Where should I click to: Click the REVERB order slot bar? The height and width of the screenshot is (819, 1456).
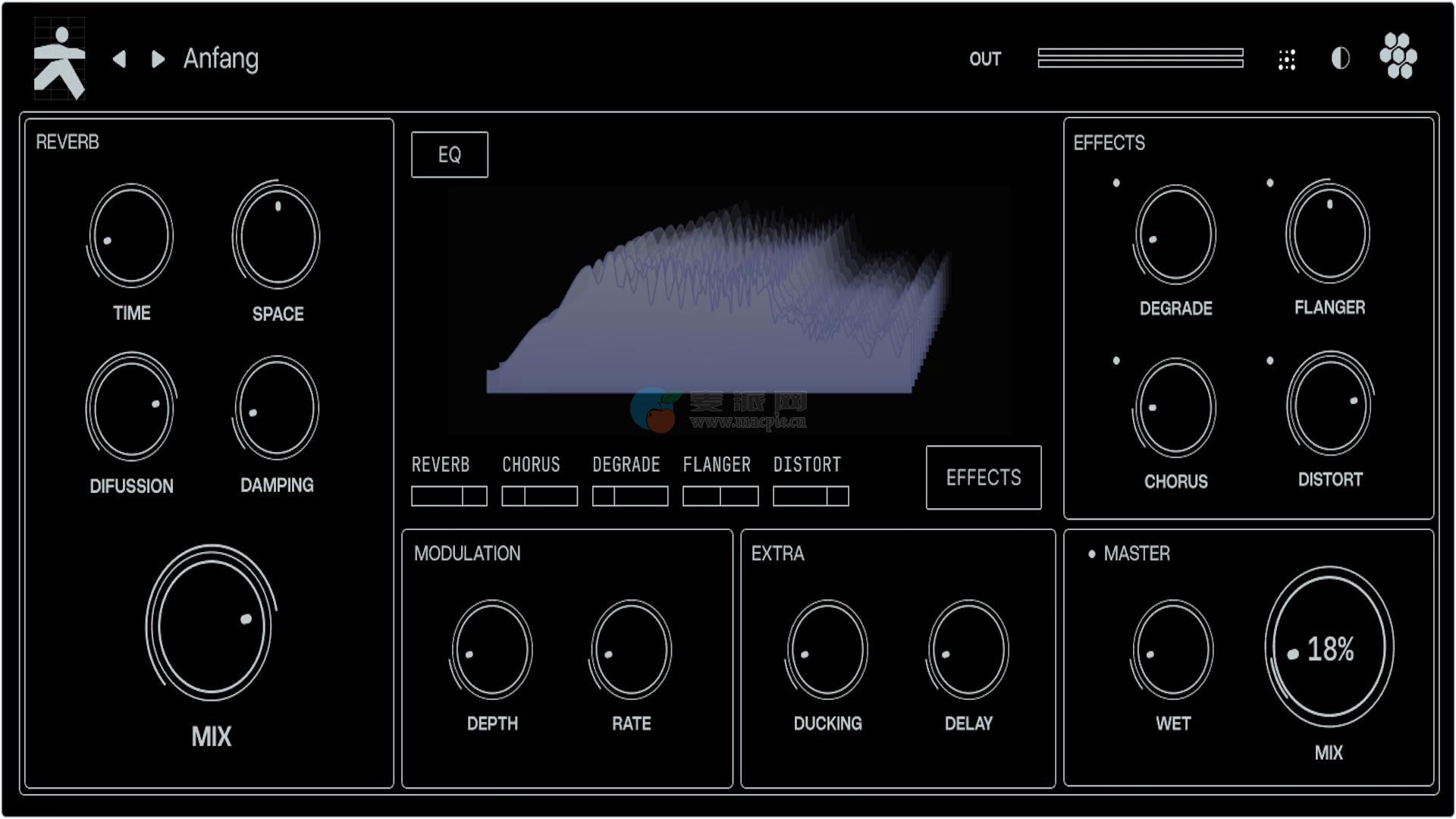[x=449, y=496]
